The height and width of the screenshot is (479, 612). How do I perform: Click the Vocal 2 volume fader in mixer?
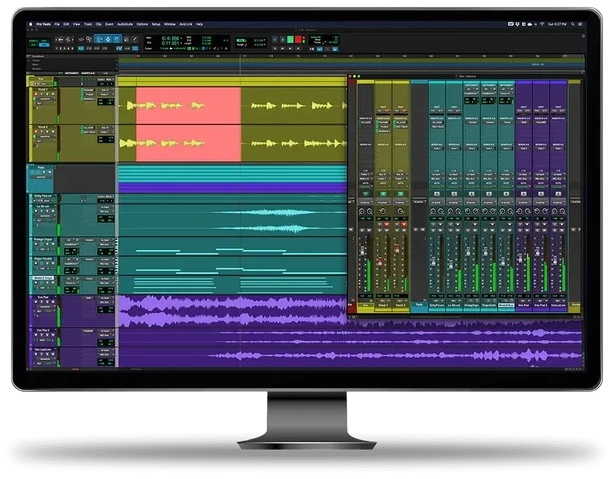[x=397, y=249]
